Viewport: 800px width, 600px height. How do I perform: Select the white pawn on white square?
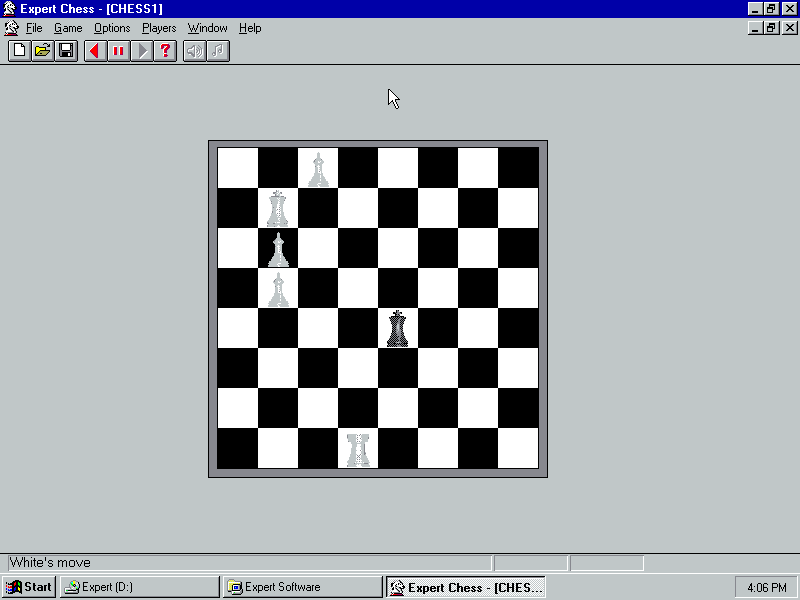coord(278,289)
